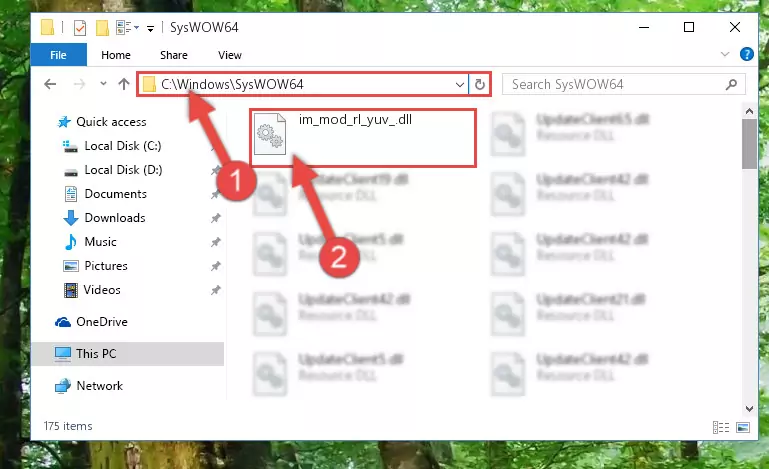
Task: Open the address bar history dropdown
Action: (x=460, y=84)
